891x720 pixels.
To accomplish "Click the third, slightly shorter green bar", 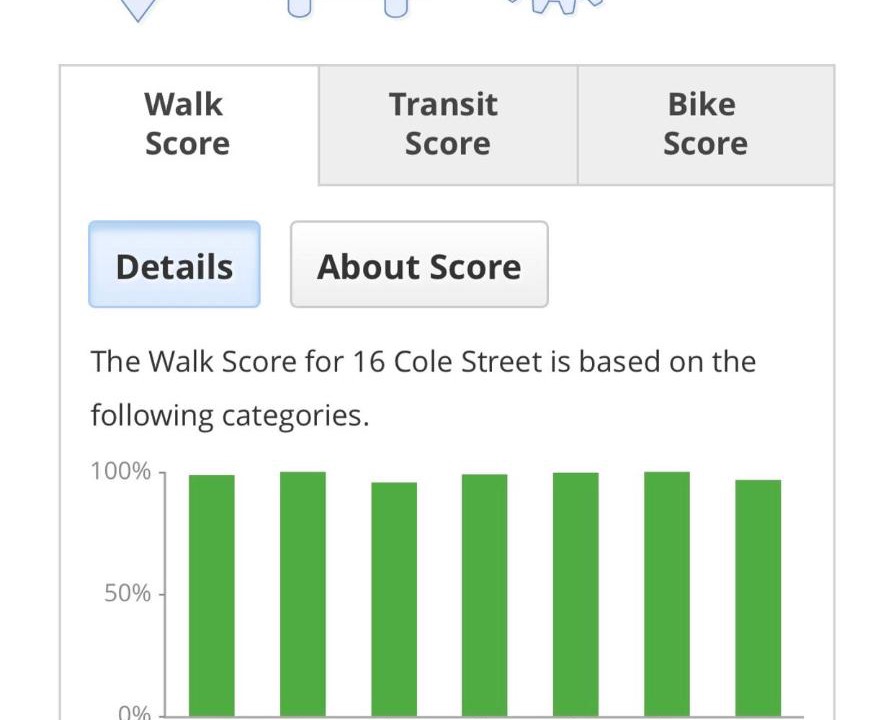I will pyautogui.click(x=394, y=598).
